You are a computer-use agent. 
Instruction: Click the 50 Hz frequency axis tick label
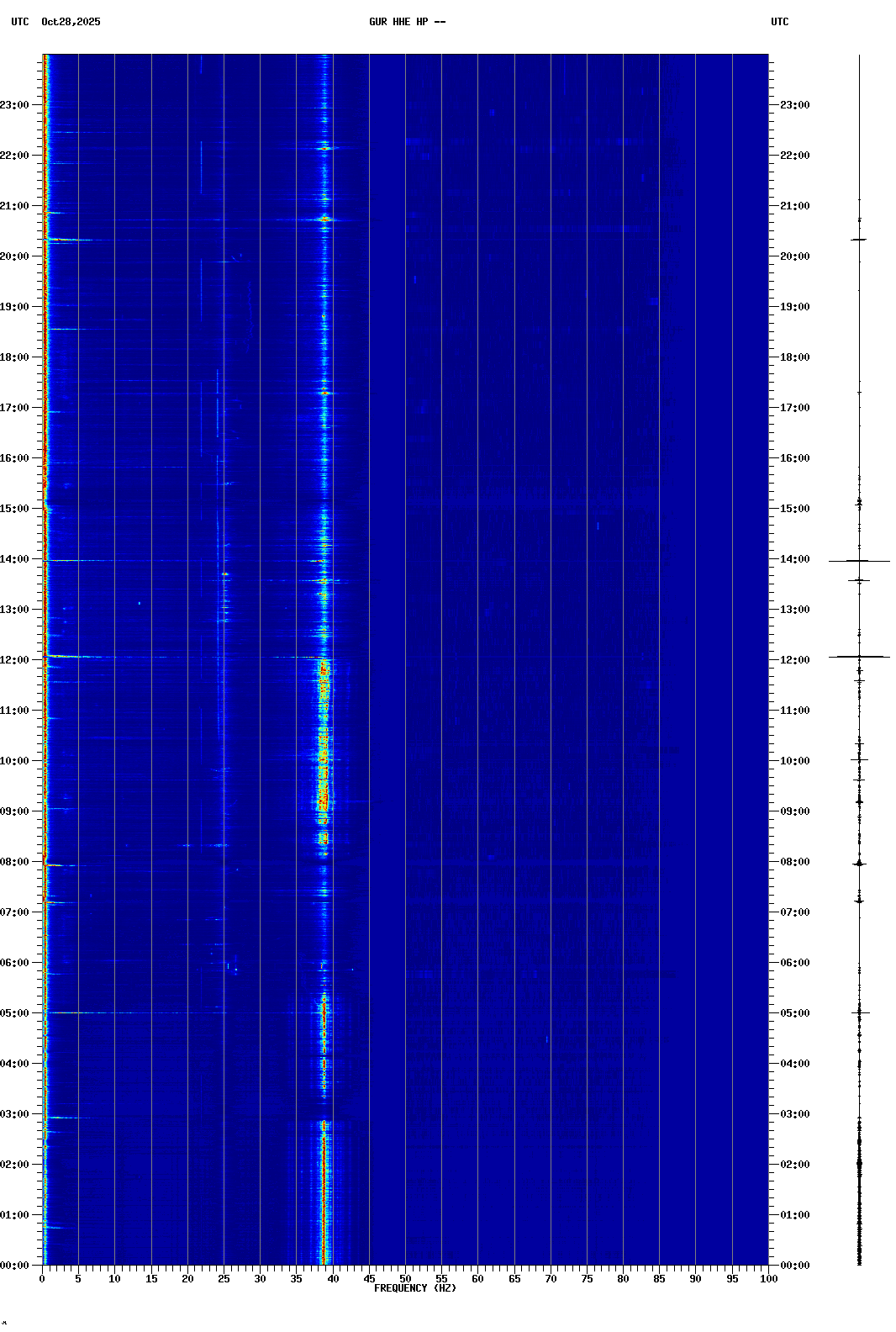coord(405,1279)
